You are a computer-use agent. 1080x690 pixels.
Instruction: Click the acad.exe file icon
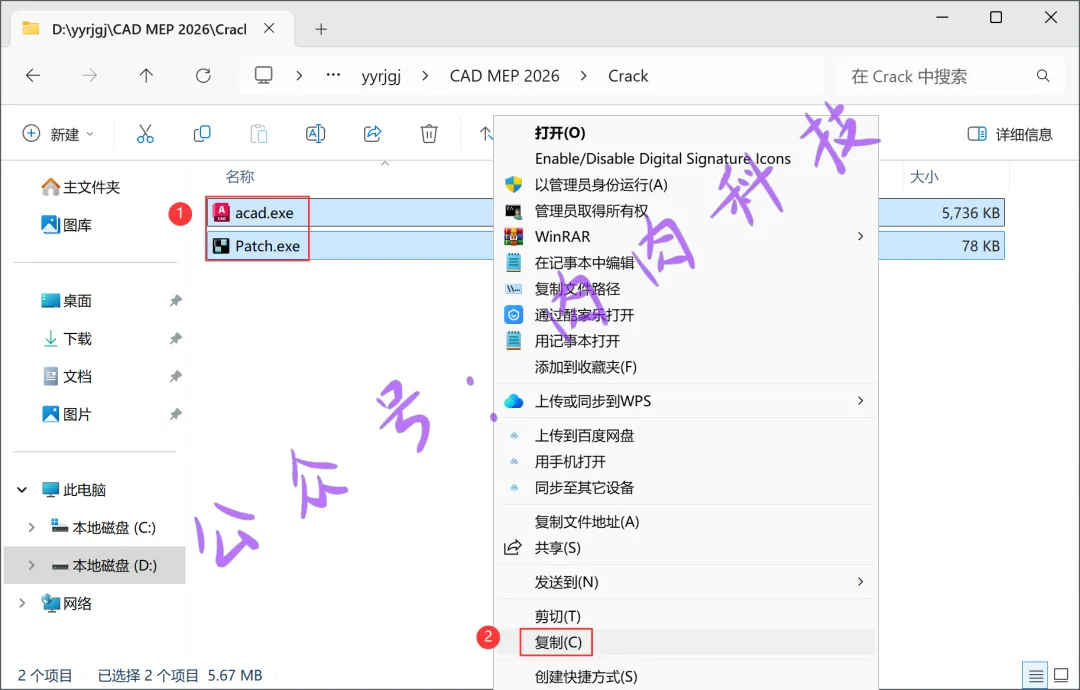[220, 213]
